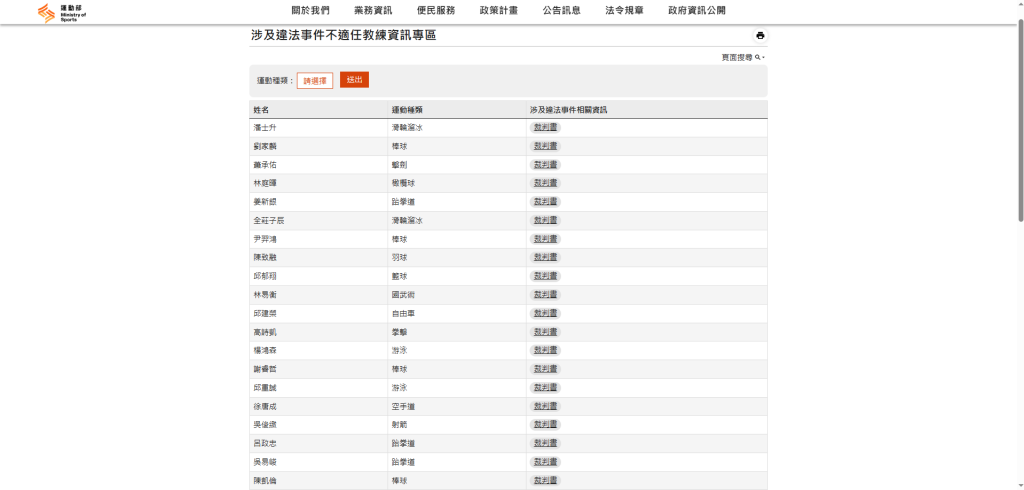This screenshot has width=1024, height=490.
Task: Open 裁判書 link in 陳凱倫 row
Action: [x=545, y=481]
